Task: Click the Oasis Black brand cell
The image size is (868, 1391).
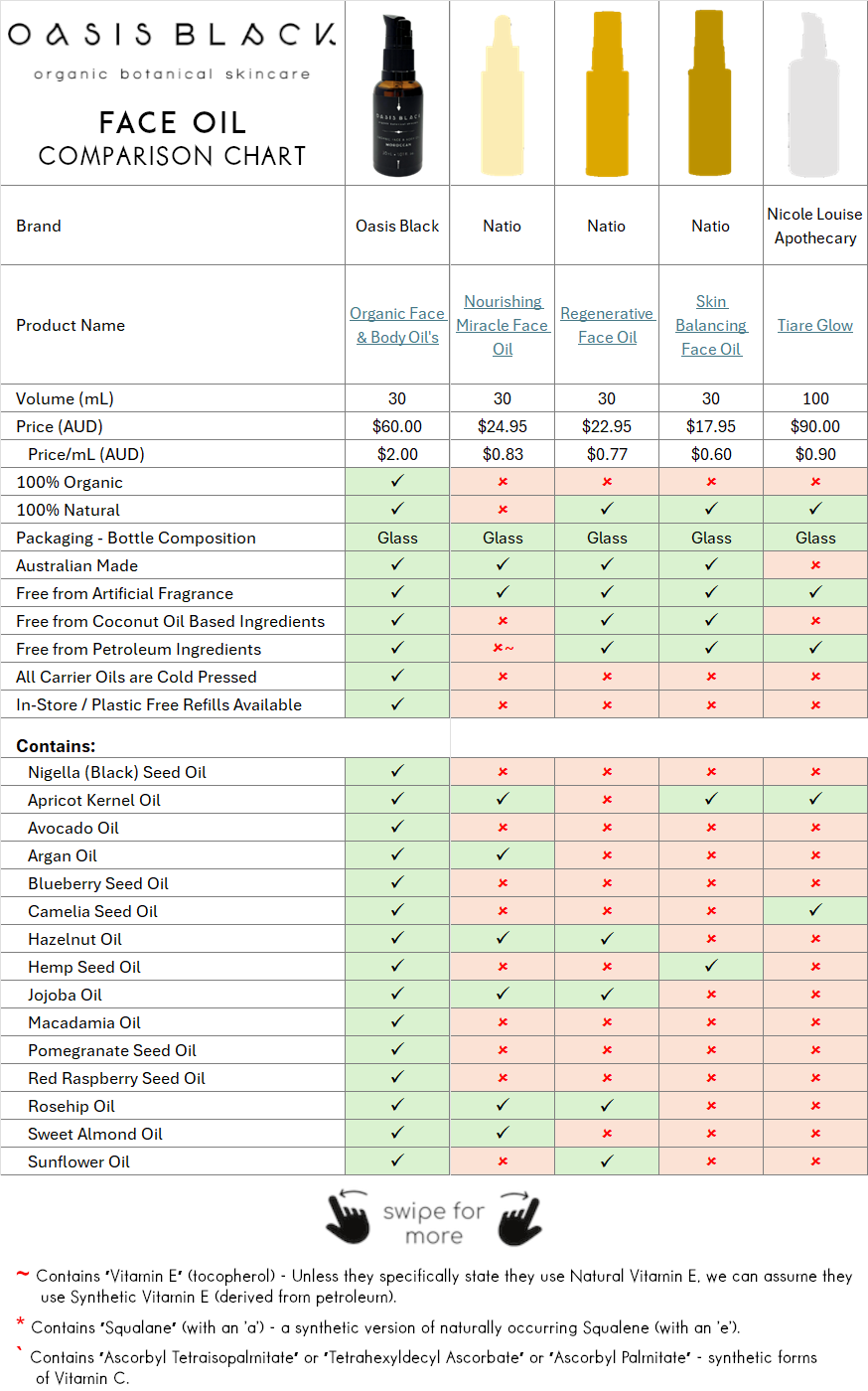Action: pos(397,226)
